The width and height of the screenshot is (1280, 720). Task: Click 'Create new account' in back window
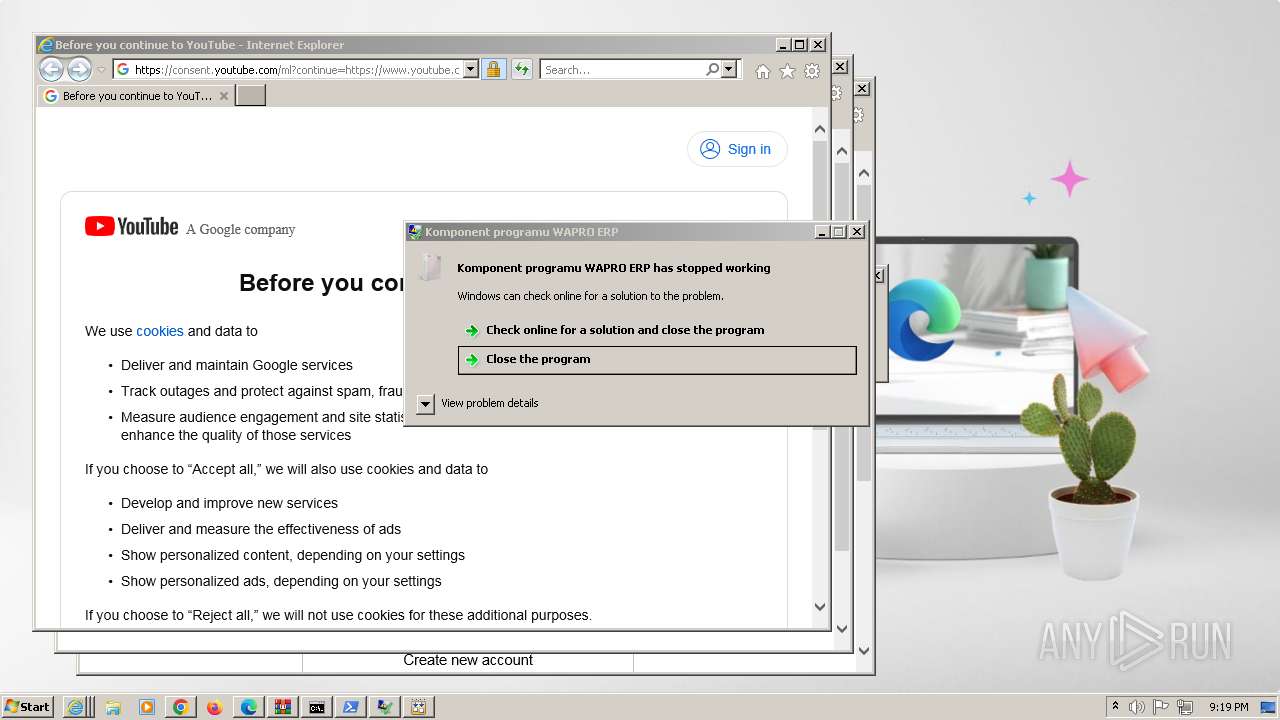pyautogui.click(x=468, y=660)
